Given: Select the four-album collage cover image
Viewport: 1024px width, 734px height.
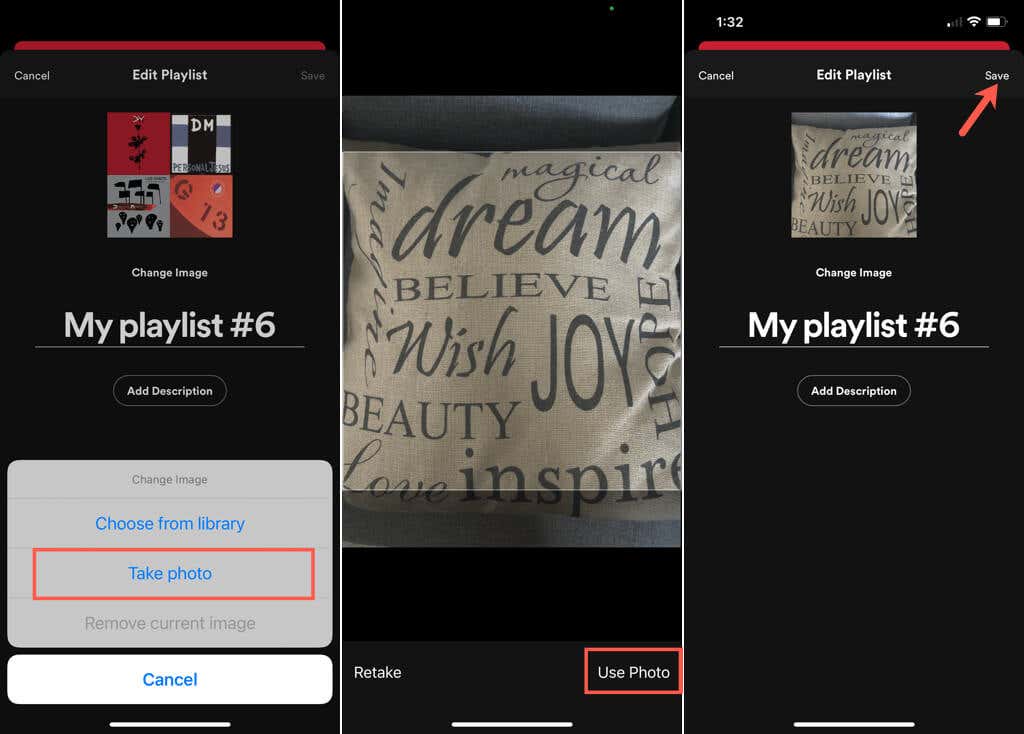Looking at the screenshot, I should pos(170,175).
